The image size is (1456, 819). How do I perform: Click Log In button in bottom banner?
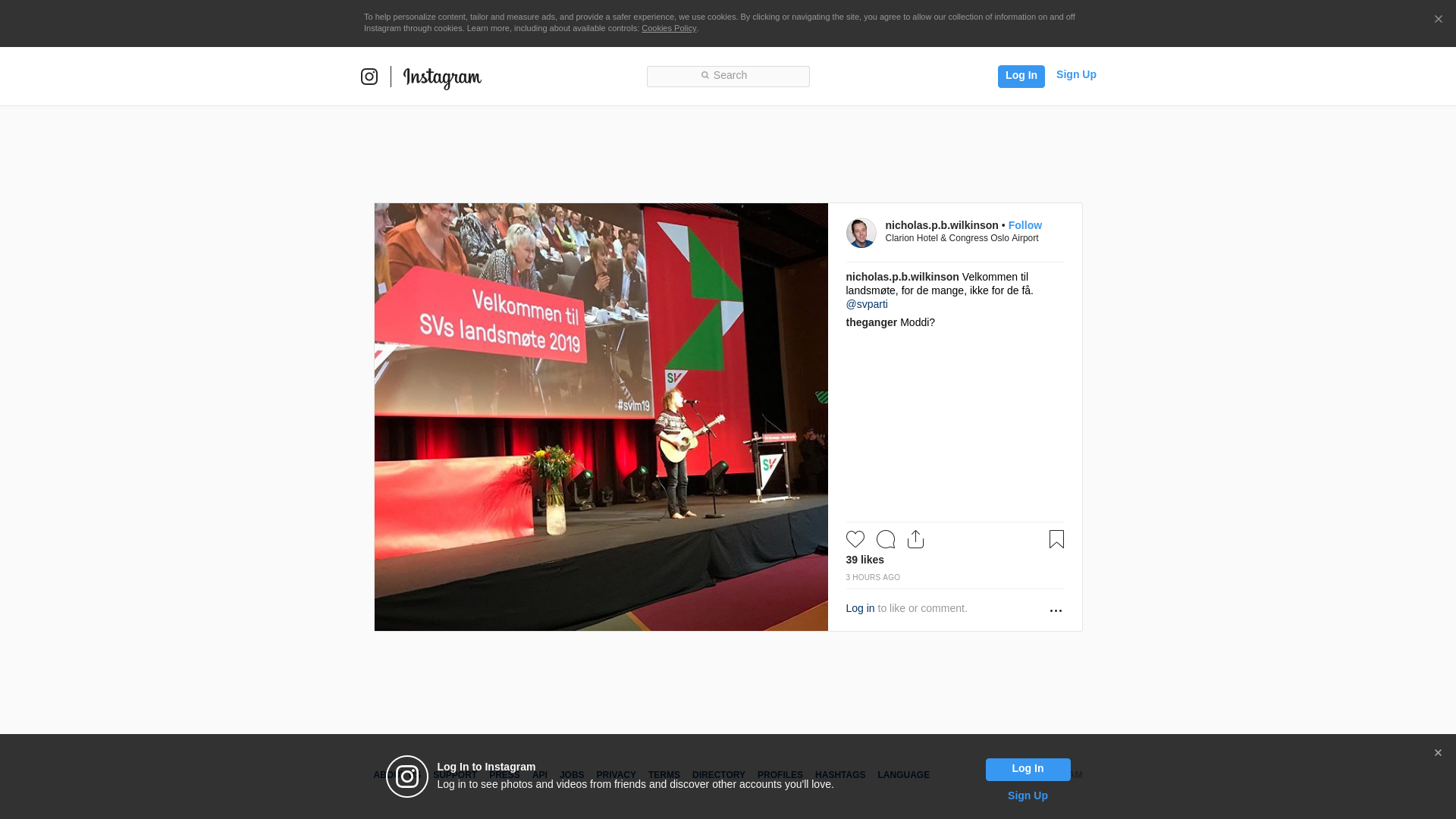coord(1028,769)
